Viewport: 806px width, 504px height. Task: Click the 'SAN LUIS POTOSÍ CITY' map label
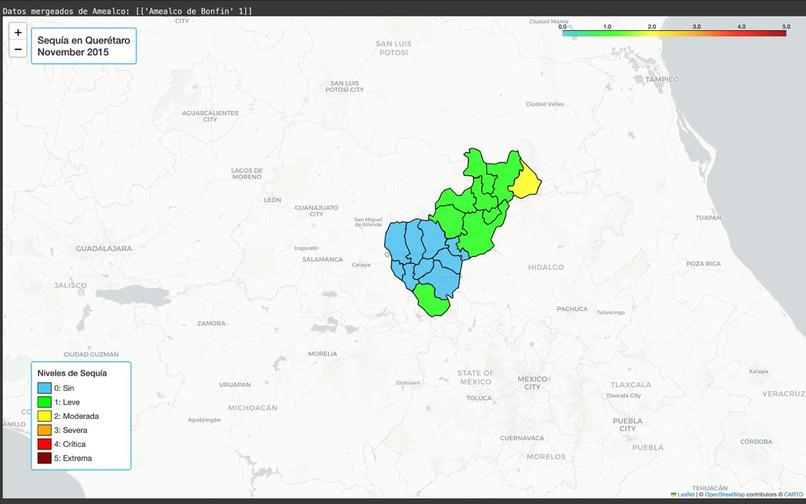pos(344,86)
